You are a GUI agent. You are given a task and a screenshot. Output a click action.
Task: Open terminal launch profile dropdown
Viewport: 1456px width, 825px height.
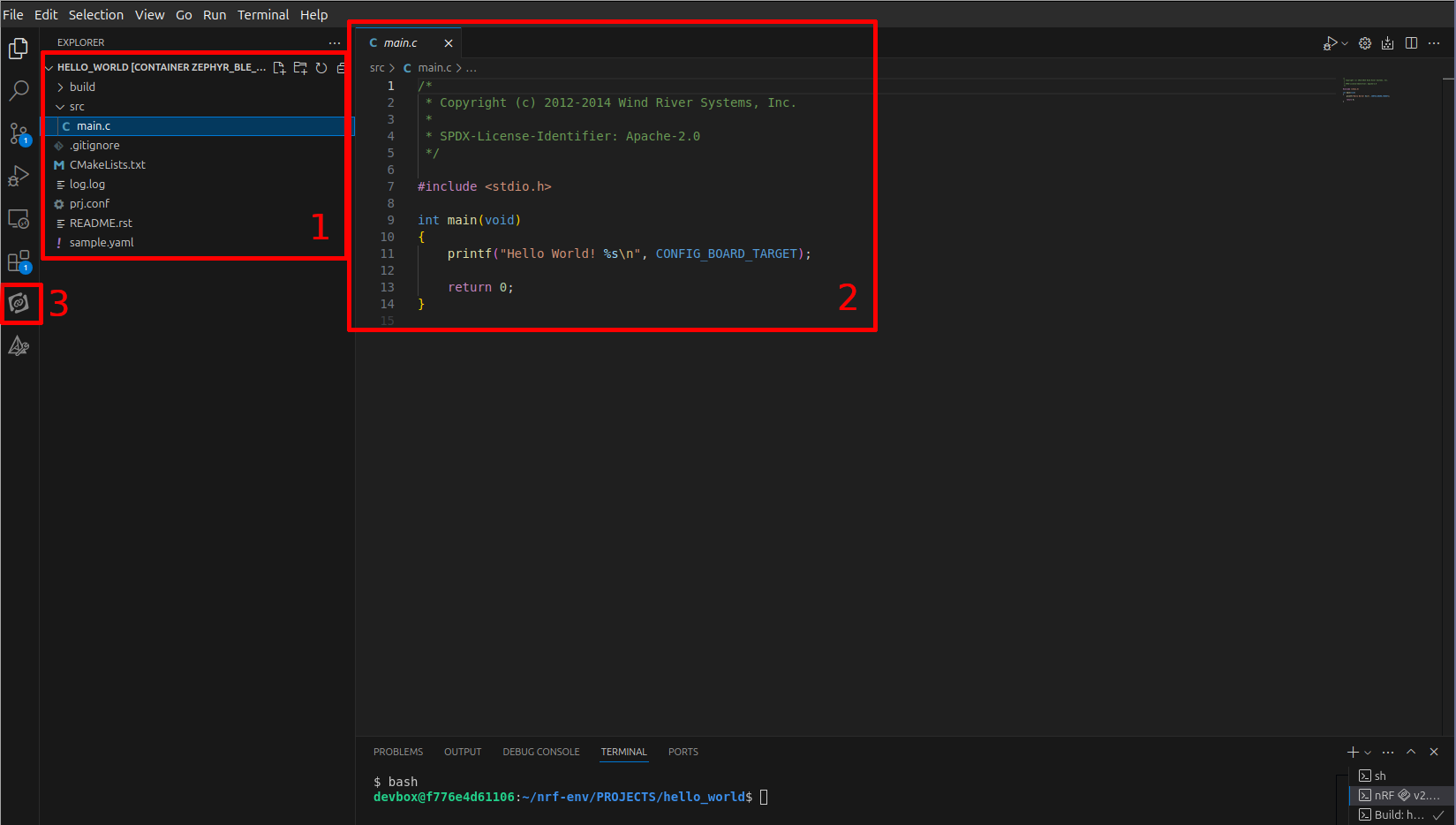point(1368,753)
